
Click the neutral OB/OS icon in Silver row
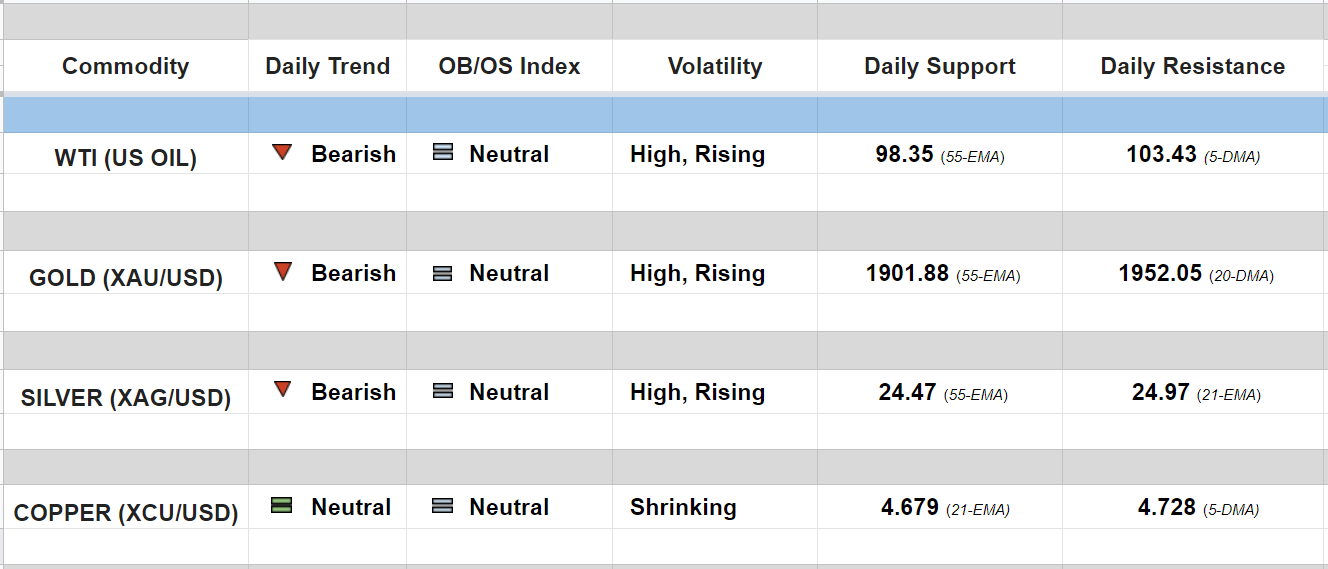pyautogui.click(x=443, y=392)
